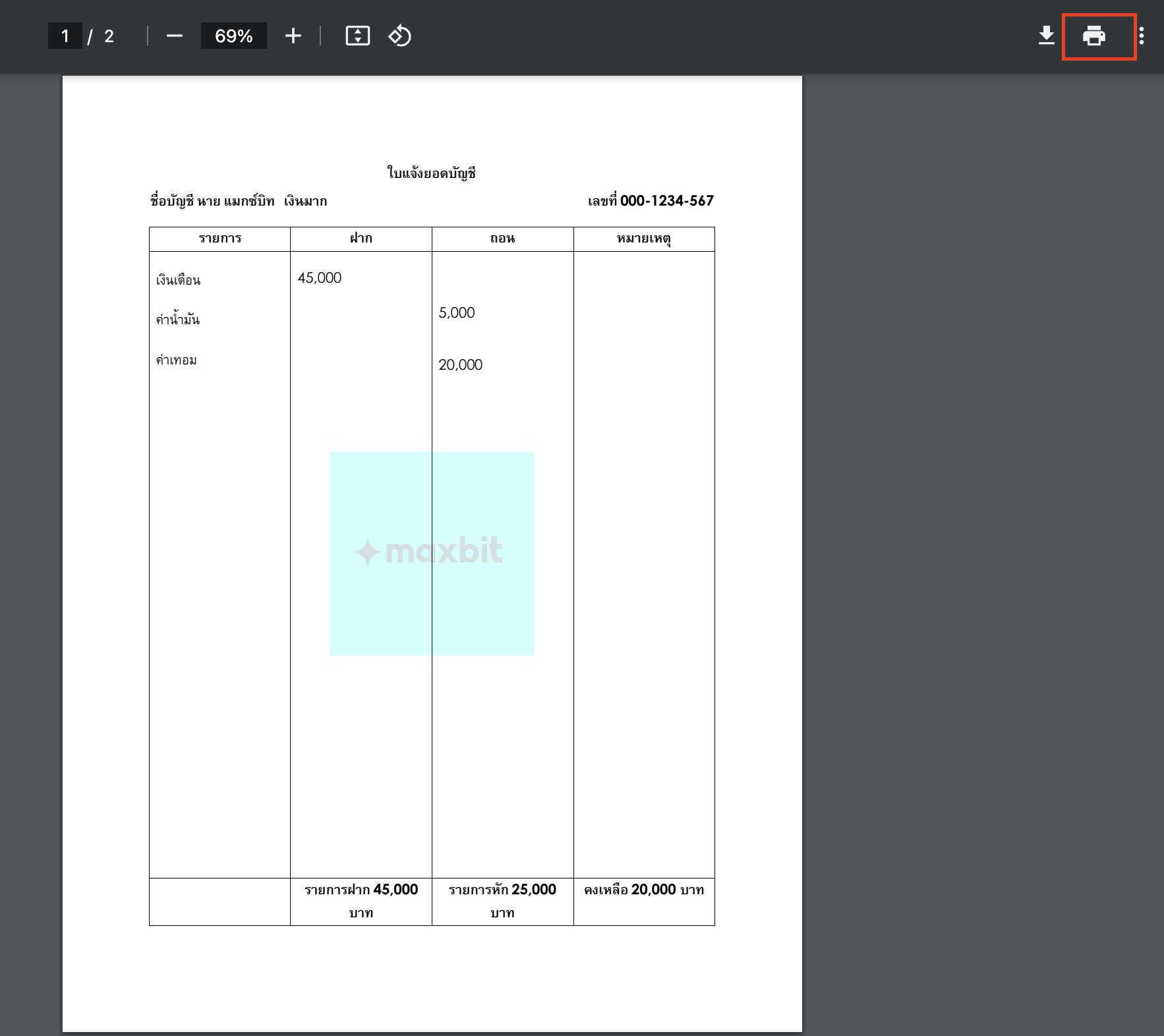This screenshot has width=1164, height=1036.
Task: Click the ค่าเทอม entry in the table
Action: pos(175,360)
